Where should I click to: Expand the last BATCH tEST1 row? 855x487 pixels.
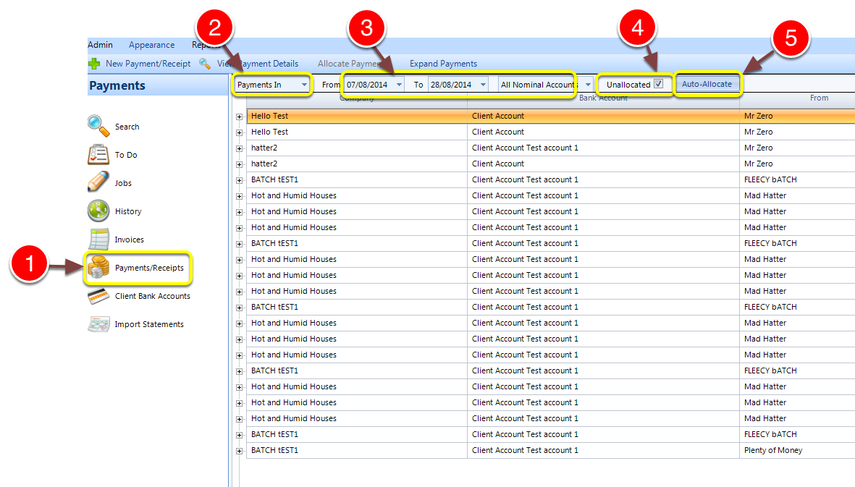pos(239,451)
